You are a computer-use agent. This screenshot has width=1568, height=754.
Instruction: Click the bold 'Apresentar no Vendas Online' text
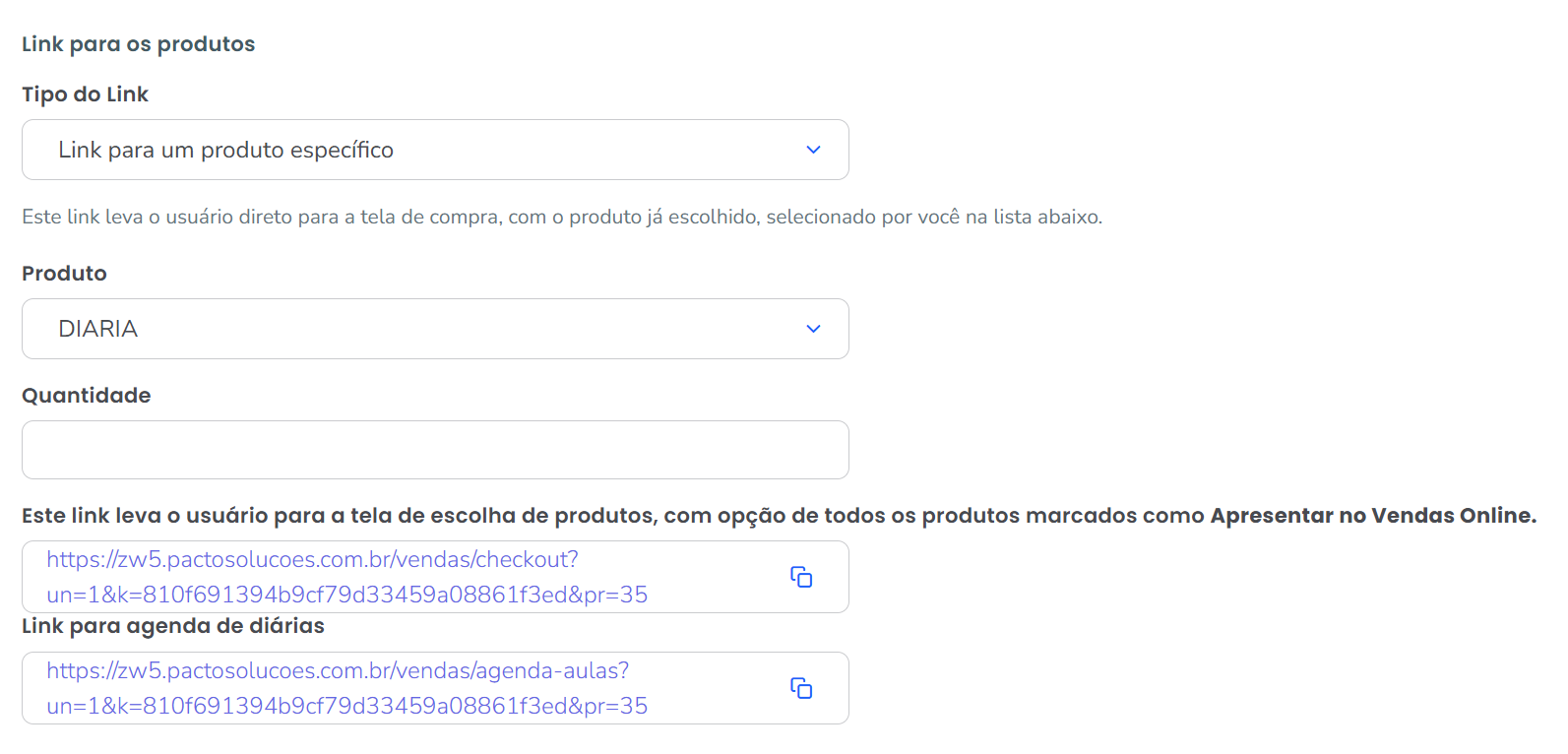point(1372,516)
